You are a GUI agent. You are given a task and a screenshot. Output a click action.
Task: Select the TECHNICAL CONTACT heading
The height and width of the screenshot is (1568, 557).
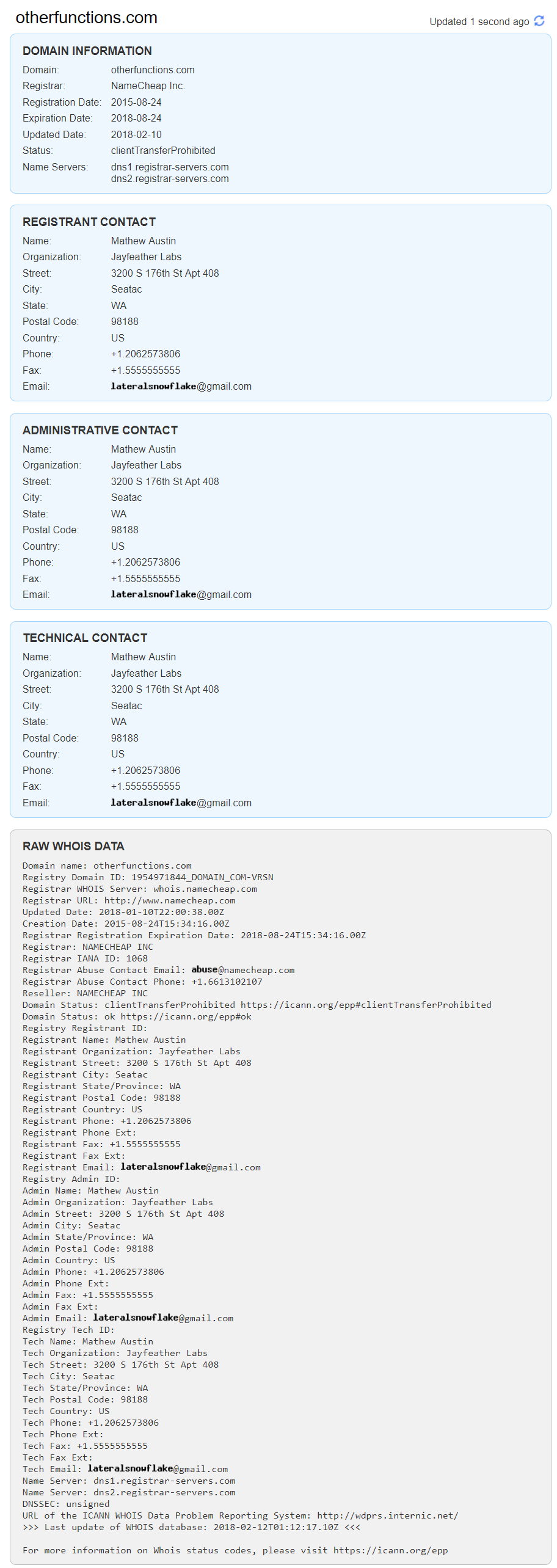pos(85,638)
